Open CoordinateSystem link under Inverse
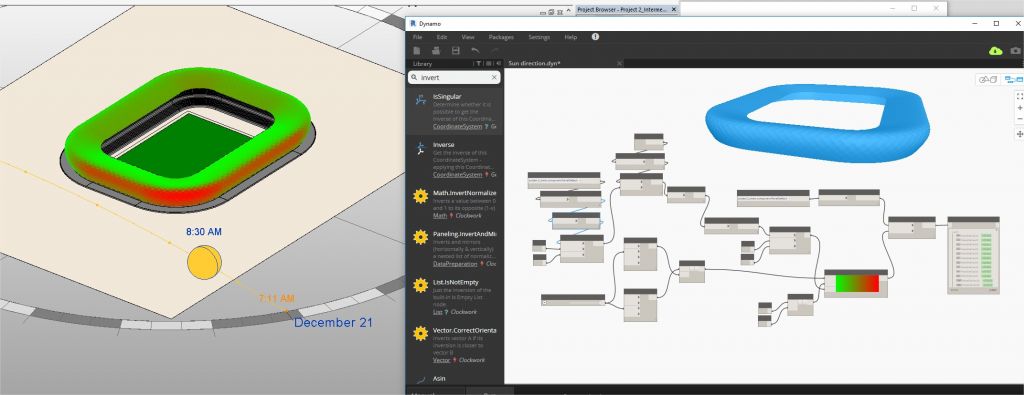Image resolution: width=1024 pixels, height=395 pixels. [x=457, y=175]
